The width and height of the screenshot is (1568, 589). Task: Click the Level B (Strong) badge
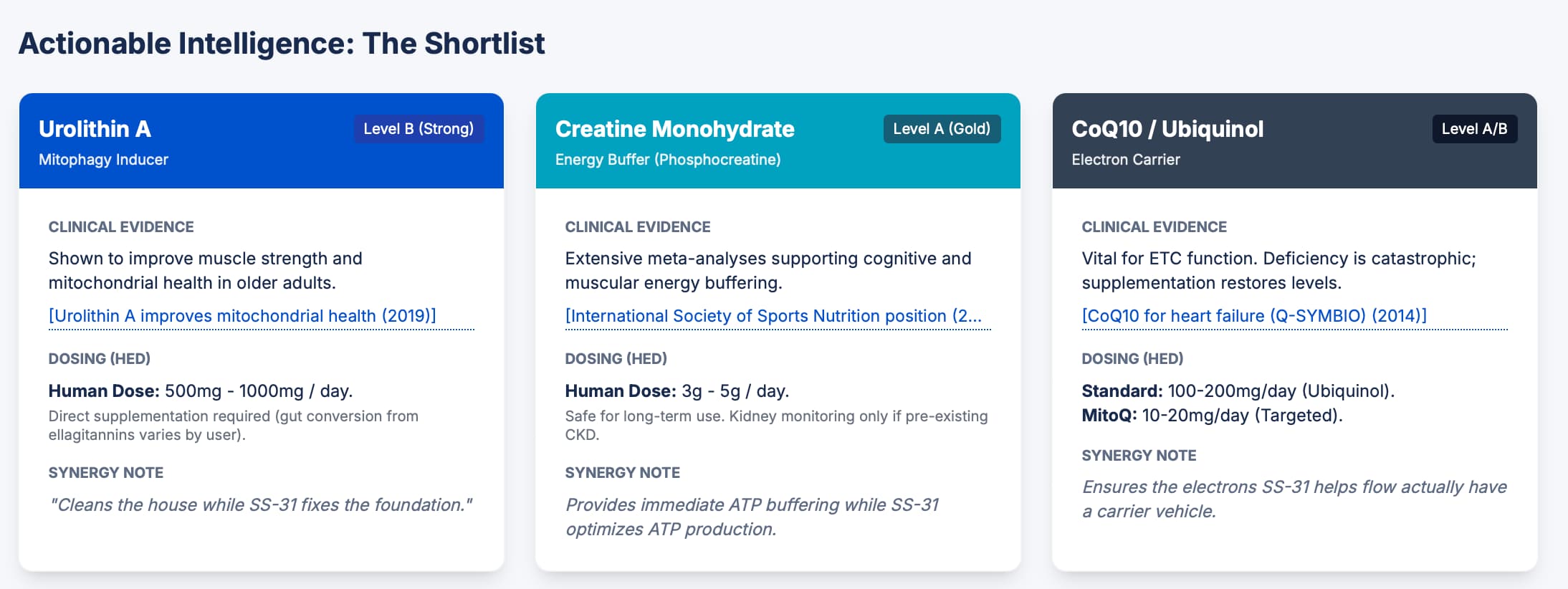coord(419,129)
